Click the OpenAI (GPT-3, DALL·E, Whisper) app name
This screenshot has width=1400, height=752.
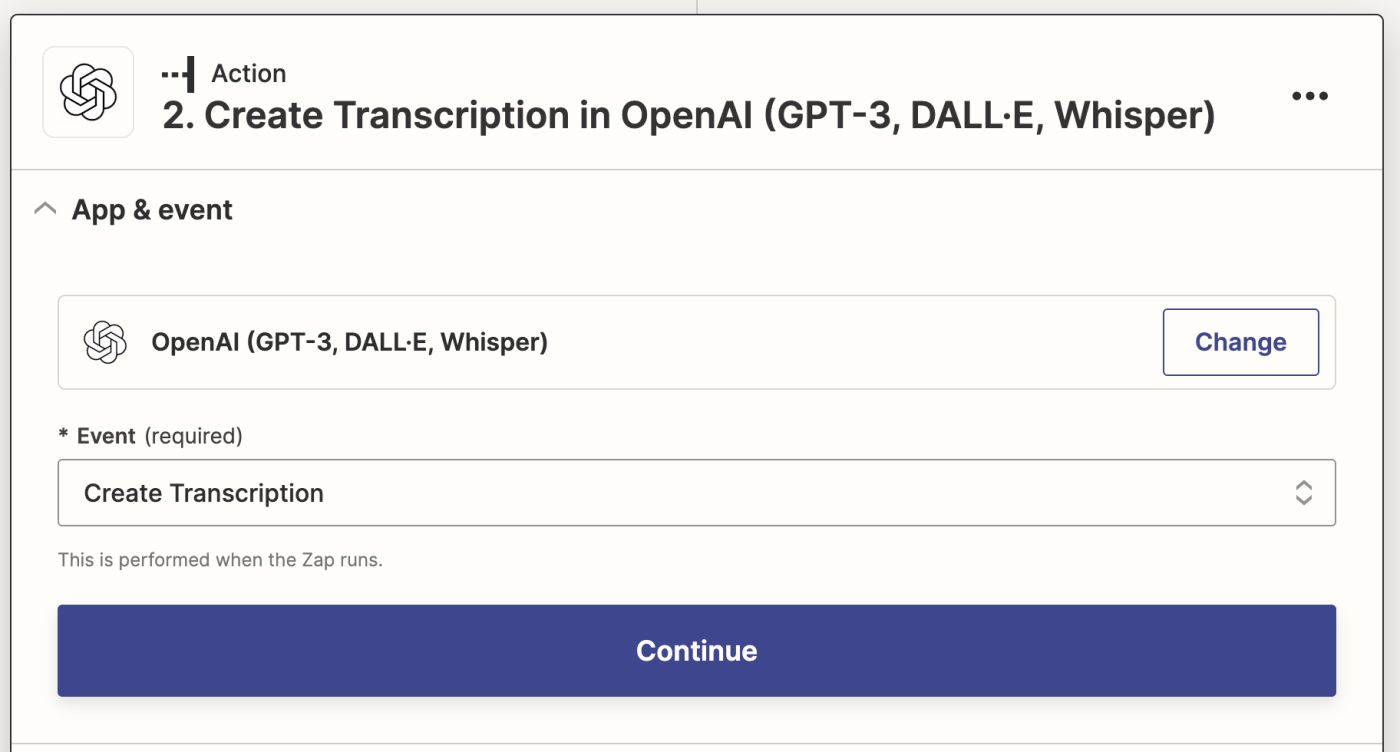tap(349, 342)
